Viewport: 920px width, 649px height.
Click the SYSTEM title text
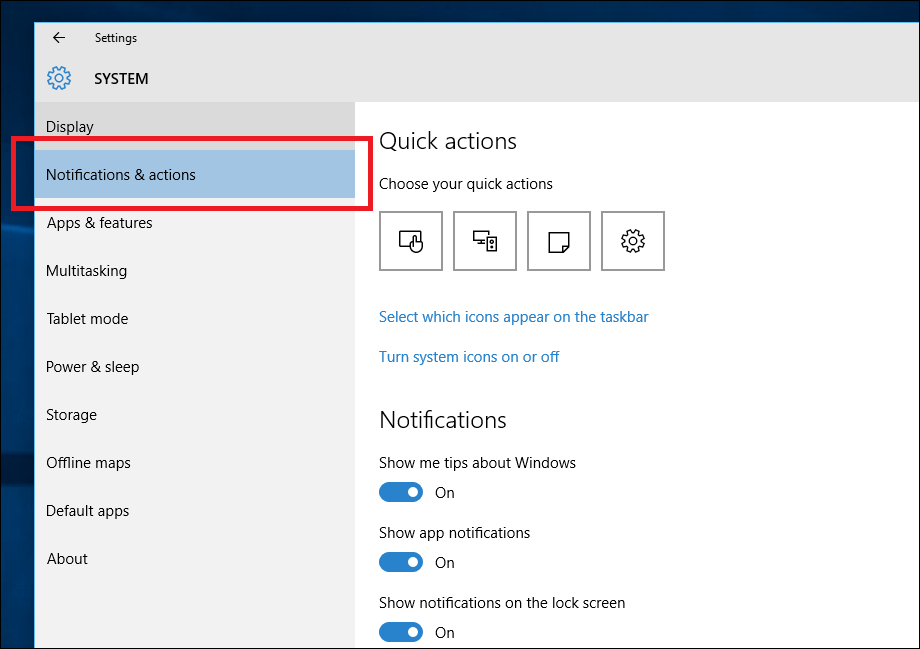click(121, 79)
